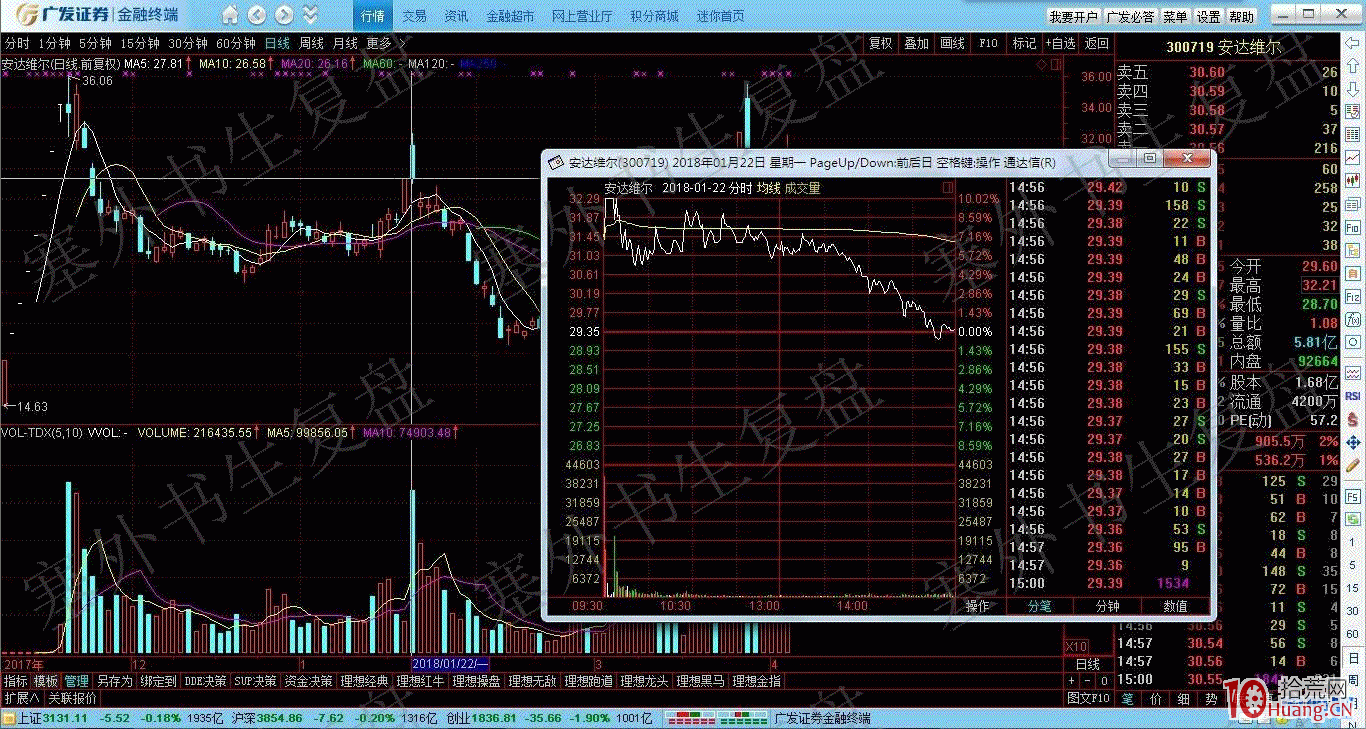Screen dimensions: 1366x729
Task: Open the 资讯 tab
Action: tap(456, 16)
